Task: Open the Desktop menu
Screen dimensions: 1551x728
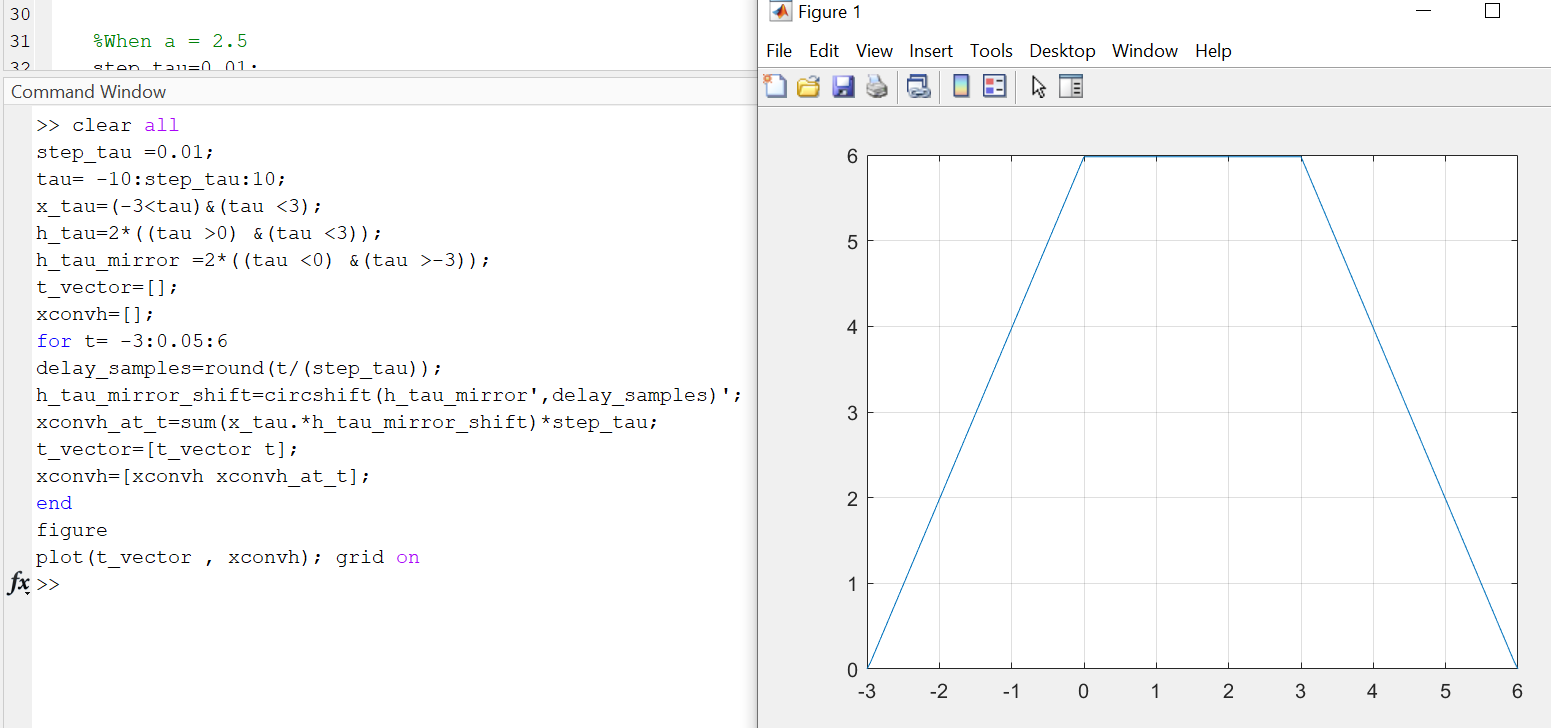Action: coord(1062,50)
